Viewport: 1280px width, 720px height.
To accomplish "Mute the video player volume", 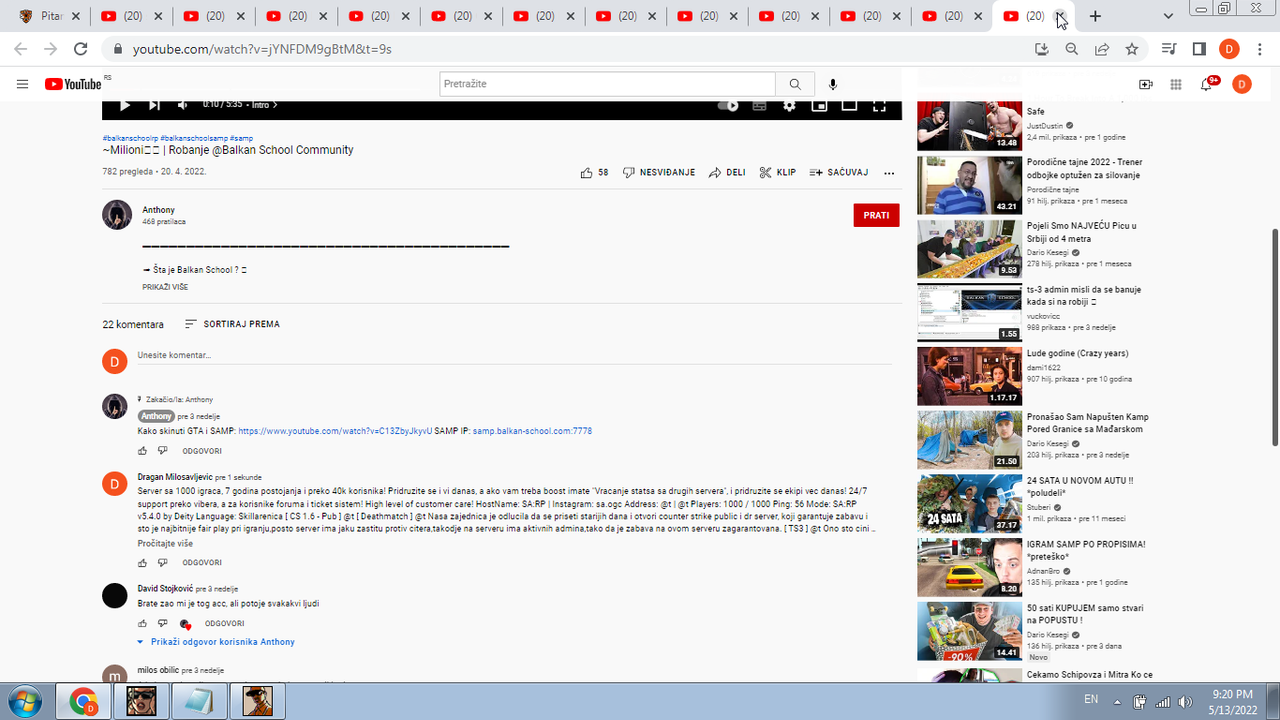I will [183, 105].
